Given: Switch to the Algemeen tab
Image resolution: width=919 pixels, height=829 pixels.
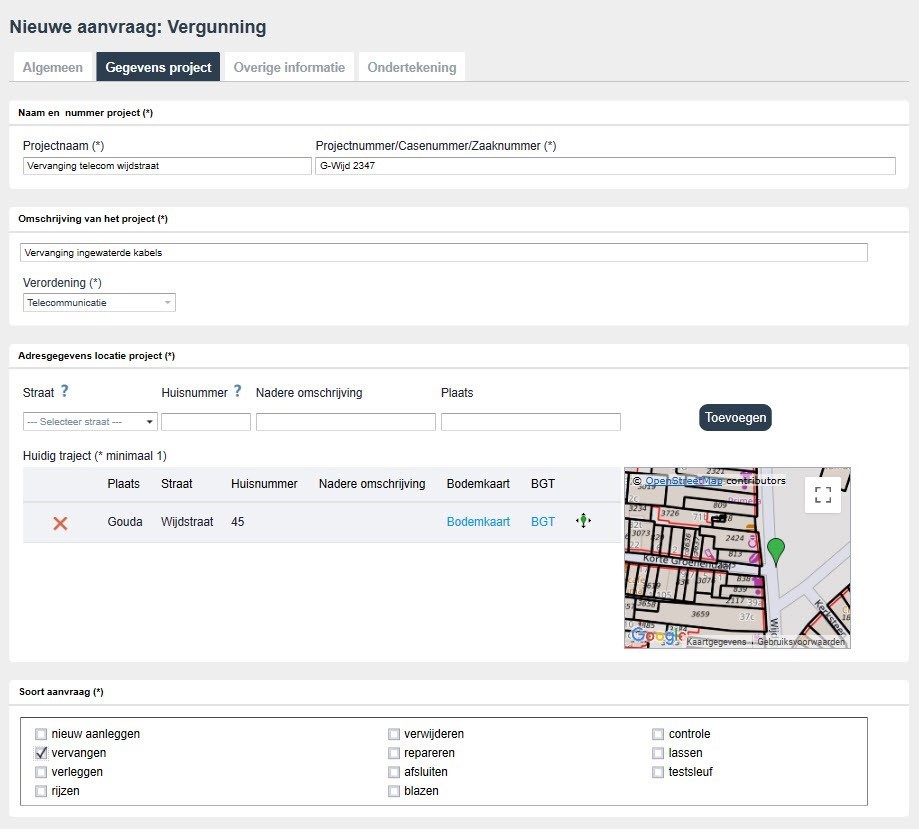Looking at the screenshot, I should tap(52, 68).
